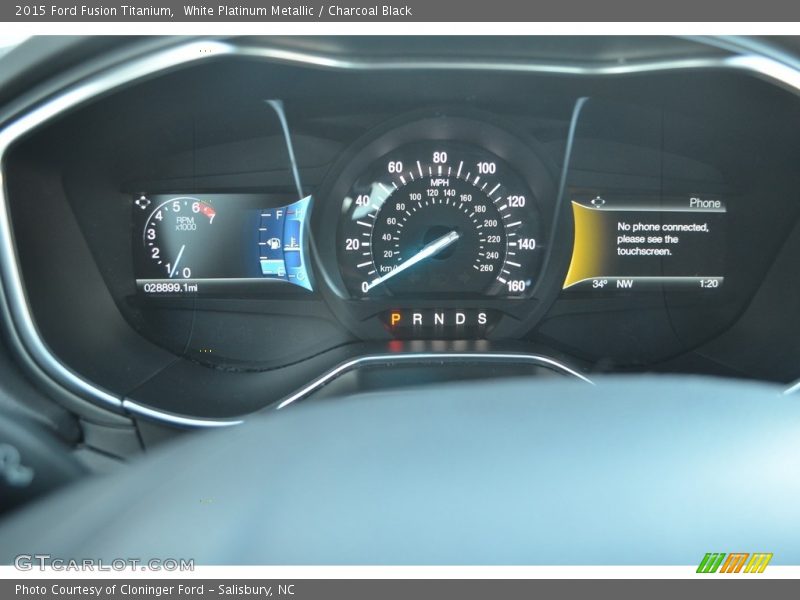Click the NW compass heading
The image size is (800, 600).
[x=624, y=284]
